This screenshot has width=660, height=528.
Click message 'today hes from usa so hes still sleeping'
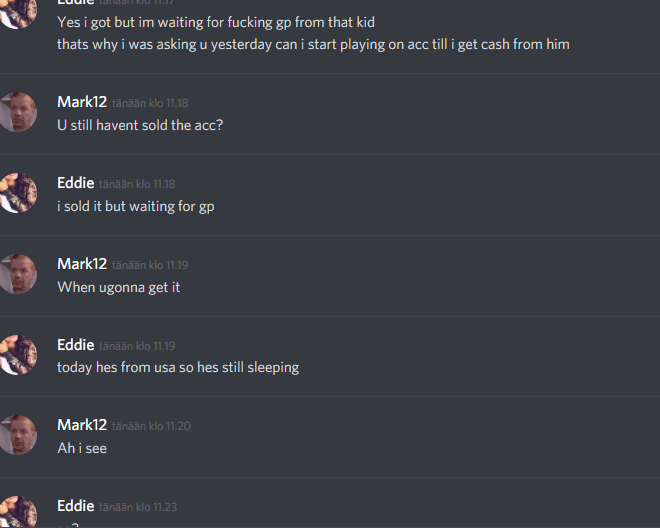coord(178,368)
